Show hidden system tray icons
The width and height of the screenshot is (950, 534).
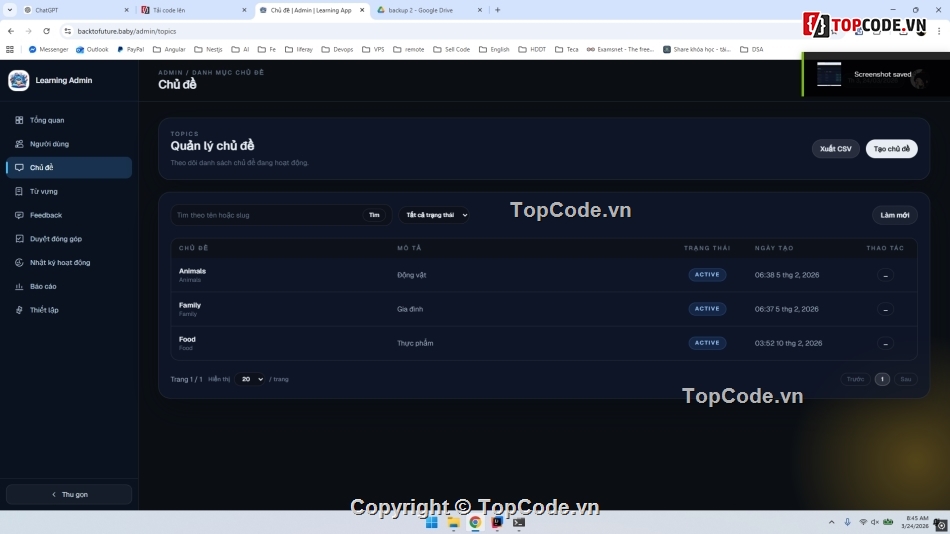(831, 522)
